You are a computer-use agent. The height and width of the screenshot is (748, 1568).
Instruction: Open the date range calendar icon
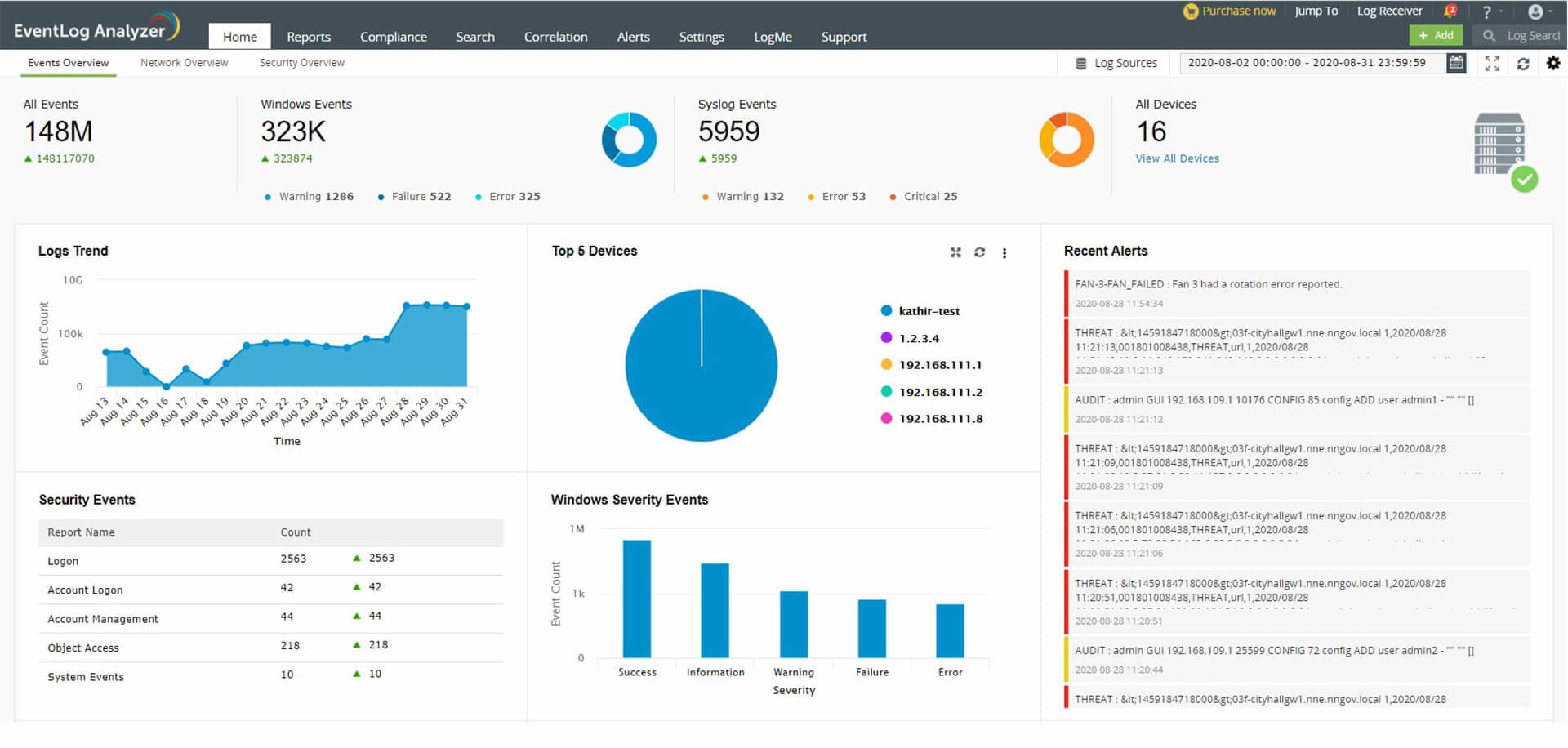pos(1456,63)
